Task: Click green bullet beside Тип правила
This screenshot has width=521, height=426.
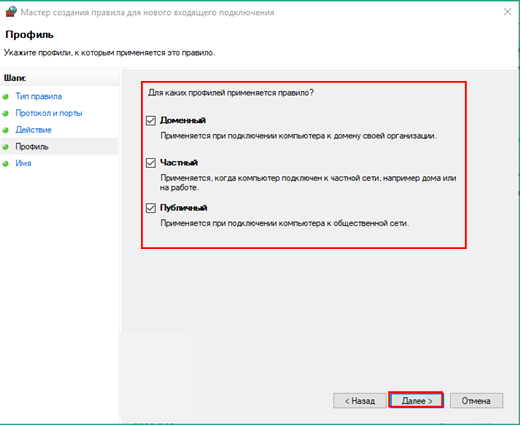Action: coord(5,97)
